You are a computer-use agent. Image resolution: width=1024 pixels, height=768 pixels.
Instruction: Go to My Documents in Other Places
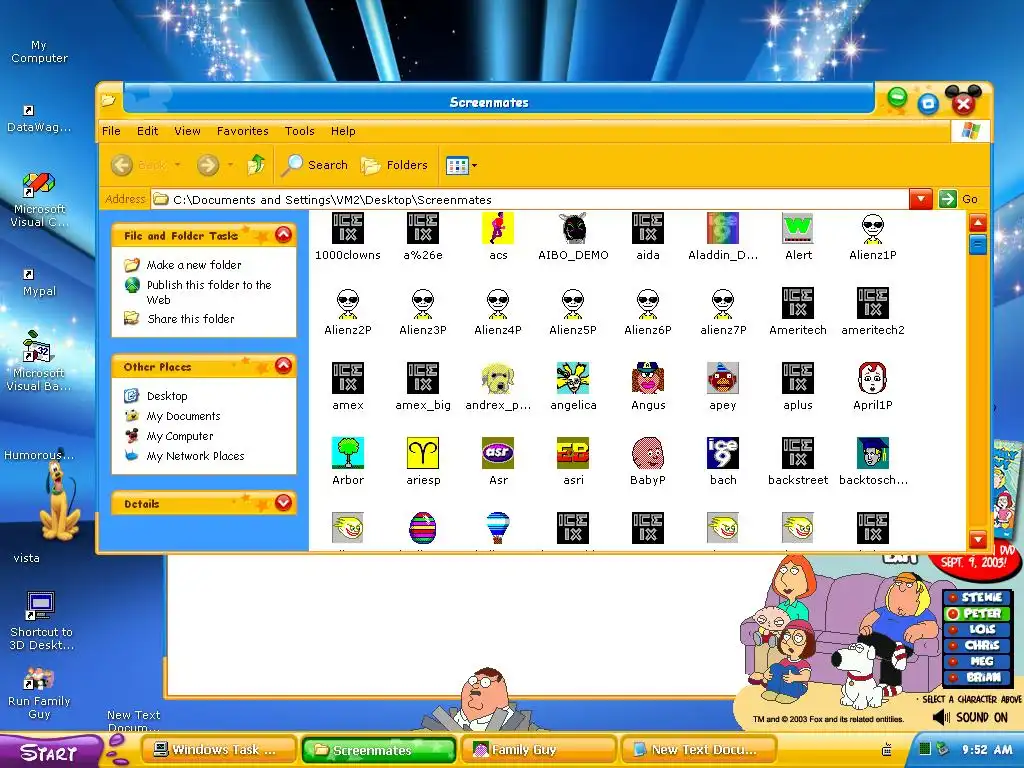tap(184, 416)
